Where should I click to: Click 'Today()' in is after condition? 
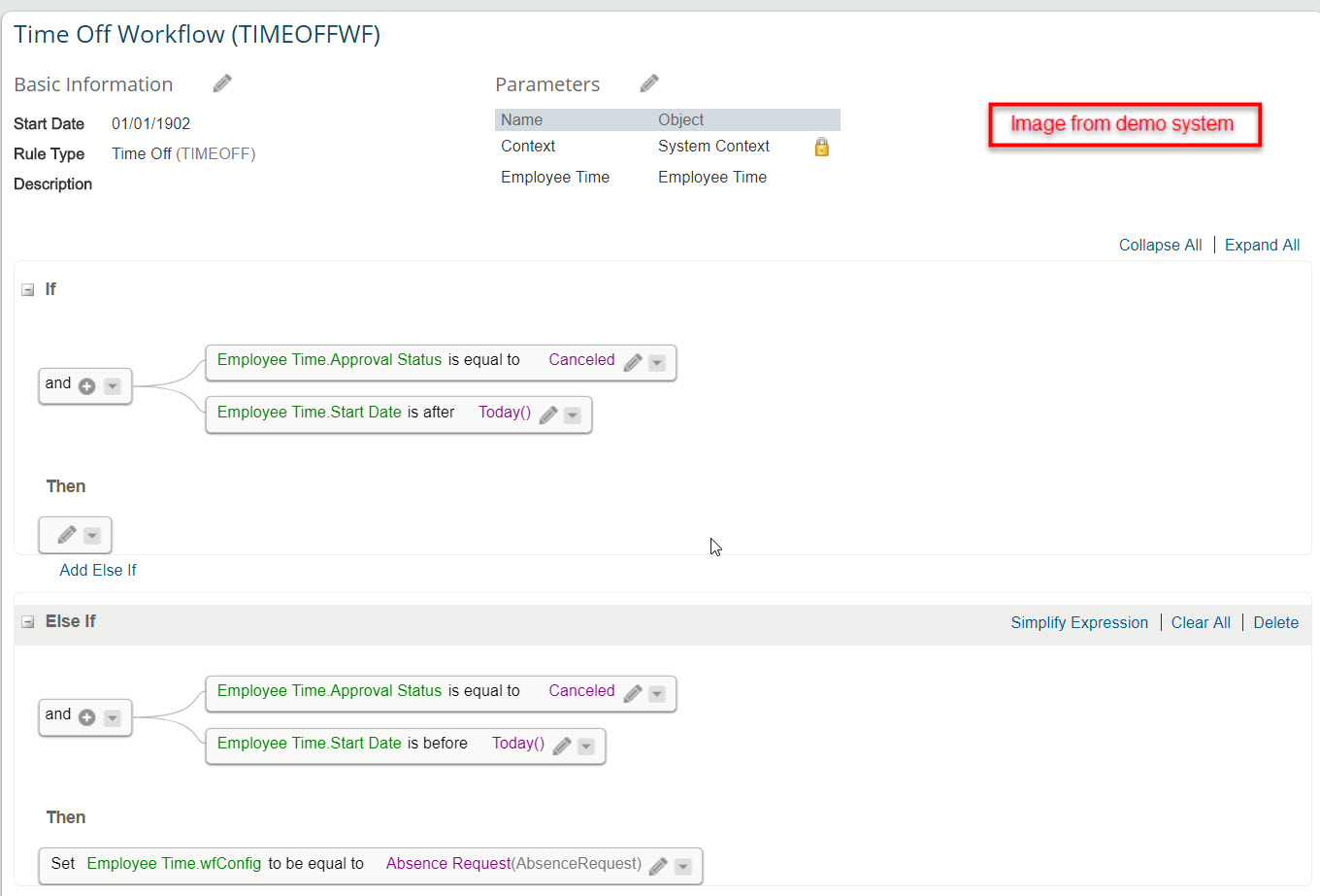pyautogui.click(x=505, y=412)
